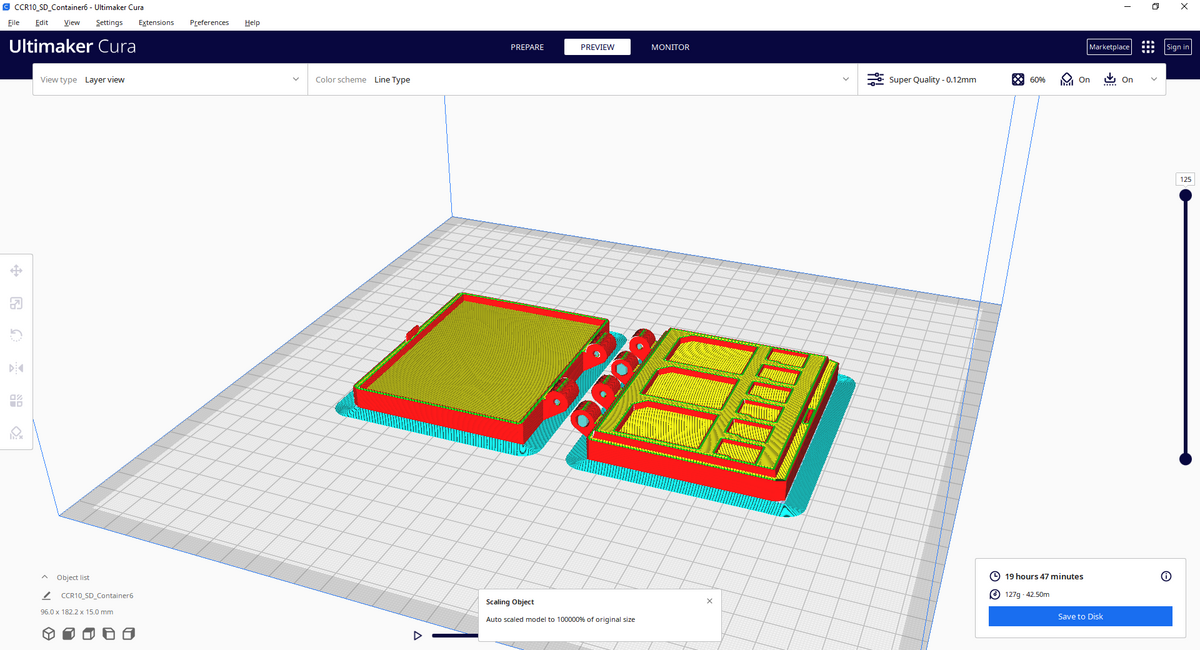Select the Support Blocker tool
1200x650 pixels.
click(17, 433)
